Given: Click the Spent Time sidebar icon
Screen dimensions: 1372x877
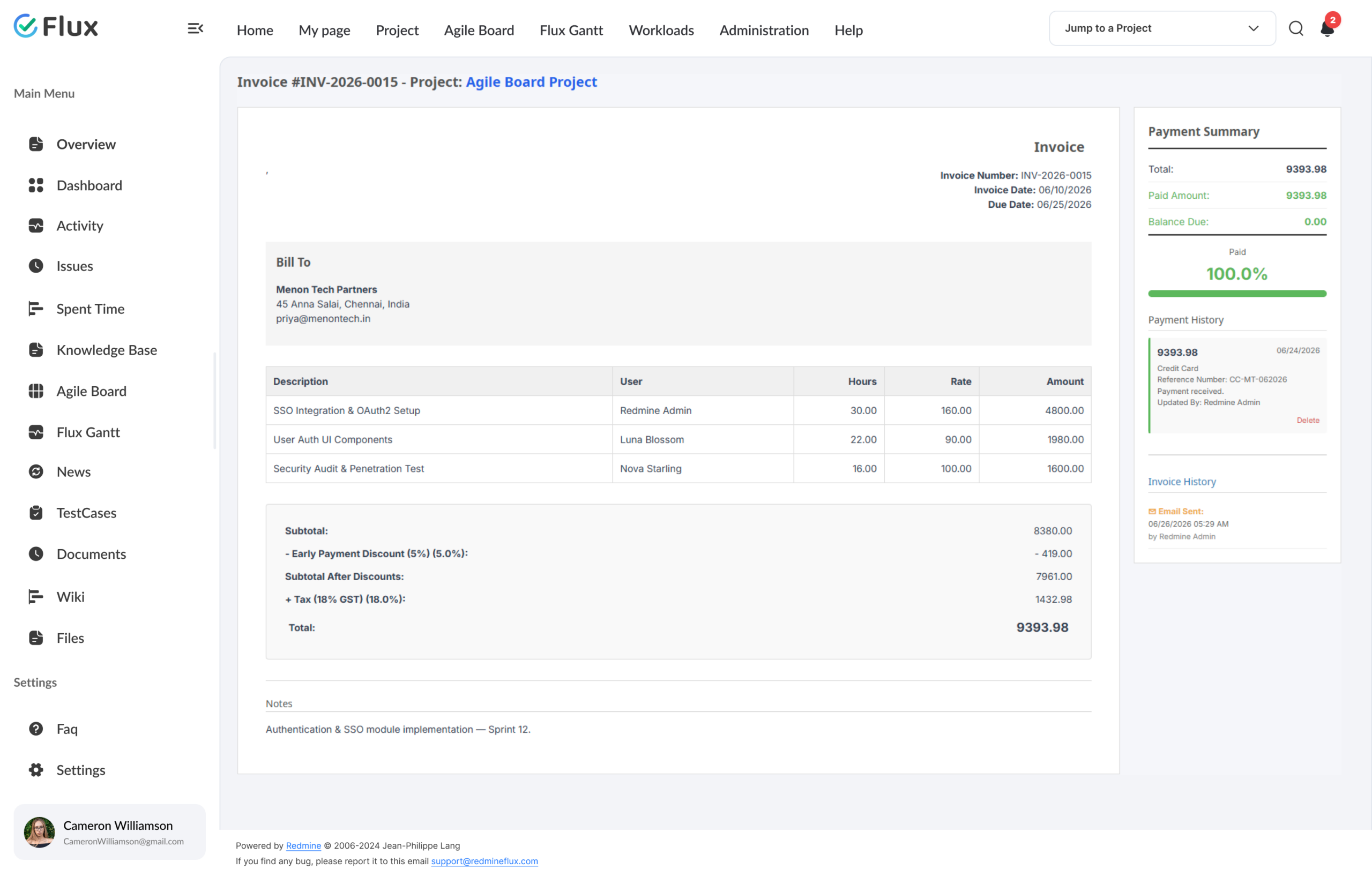Looking at the screenshot, I should point(36,309).
